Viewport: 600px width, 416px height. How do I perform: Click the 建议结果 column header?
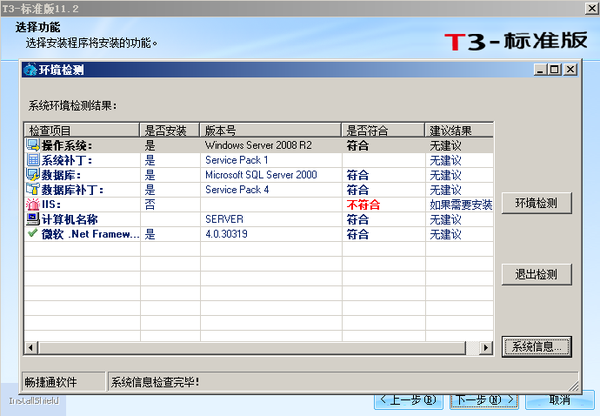tap(459, 131)
